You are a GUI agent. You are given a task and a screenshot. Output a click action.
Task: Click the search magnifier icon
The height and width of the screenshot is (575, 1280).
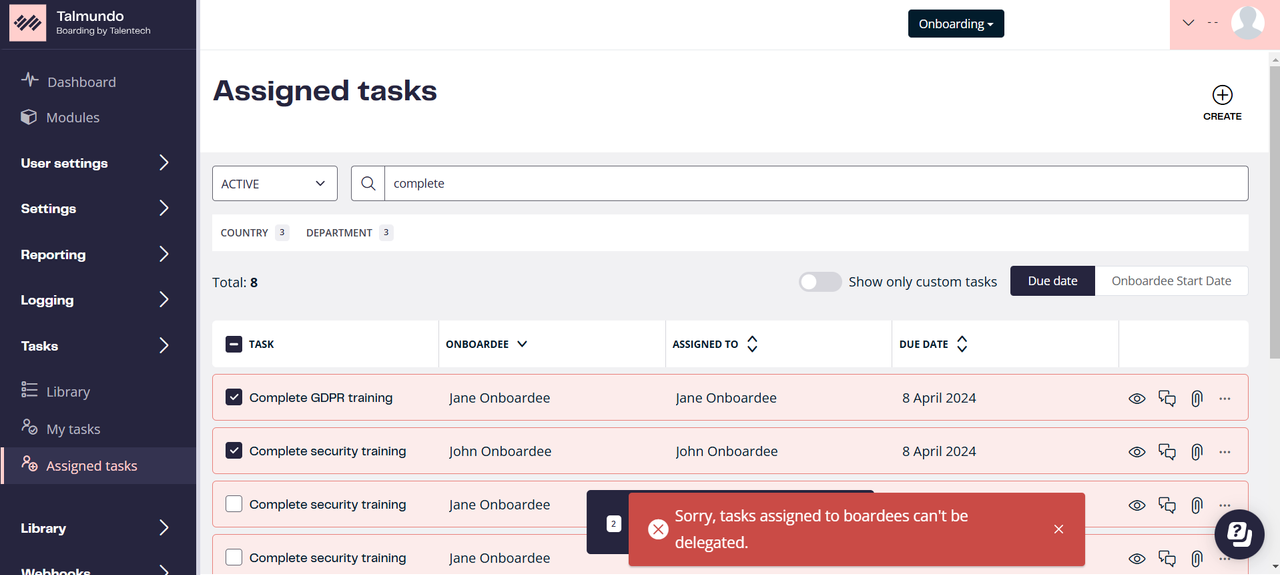[x=368, y=183]
